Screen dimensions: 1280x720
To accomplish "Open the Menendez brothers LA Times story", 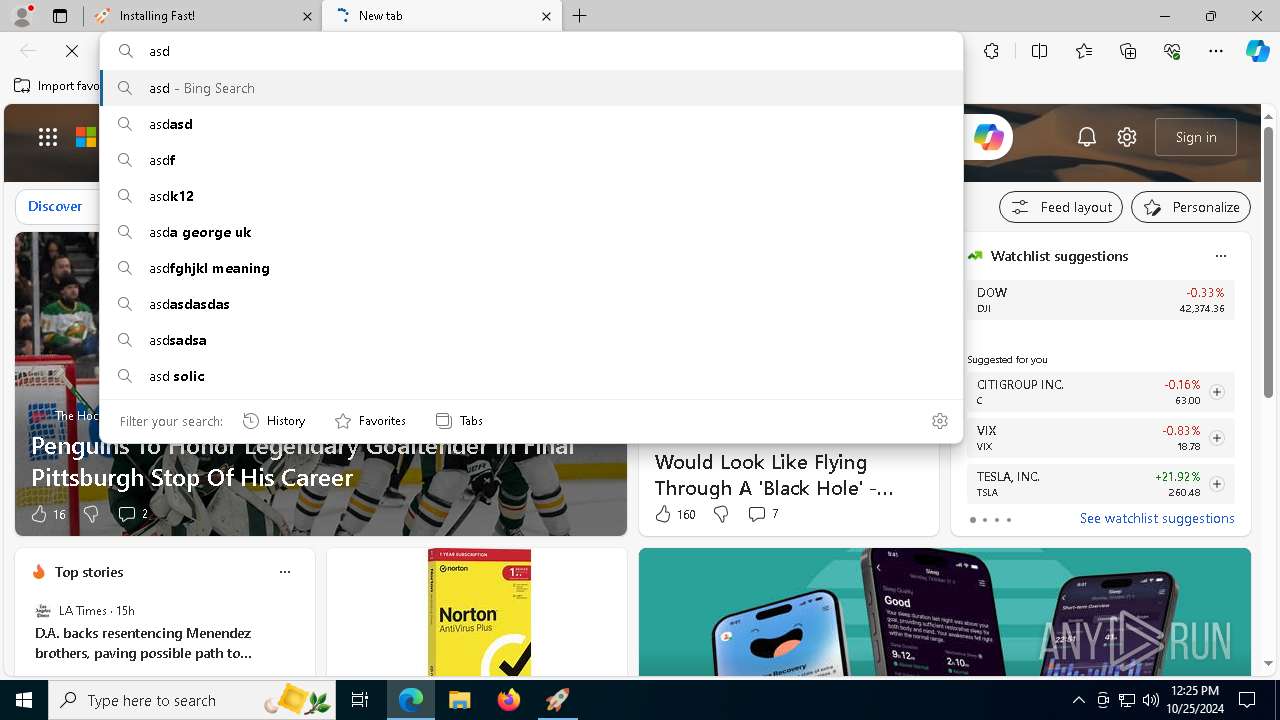I will 143,643.
